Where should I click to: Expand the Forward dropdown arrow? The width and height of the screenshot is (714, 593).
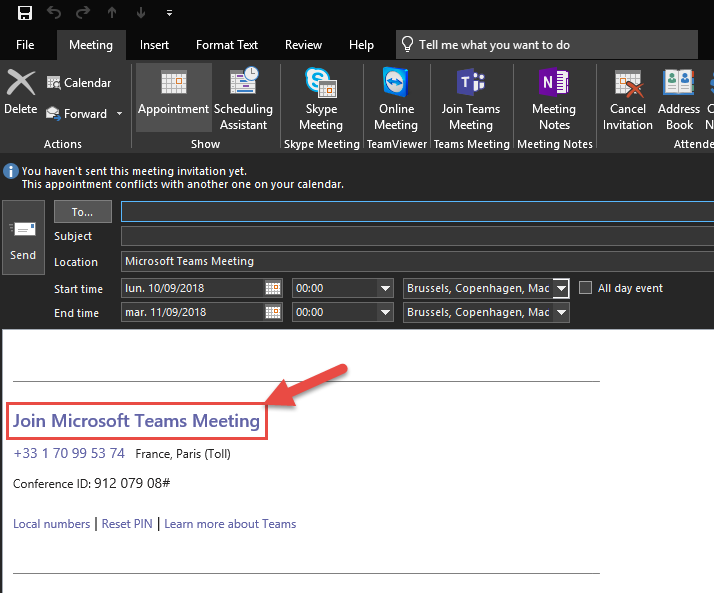119,113
